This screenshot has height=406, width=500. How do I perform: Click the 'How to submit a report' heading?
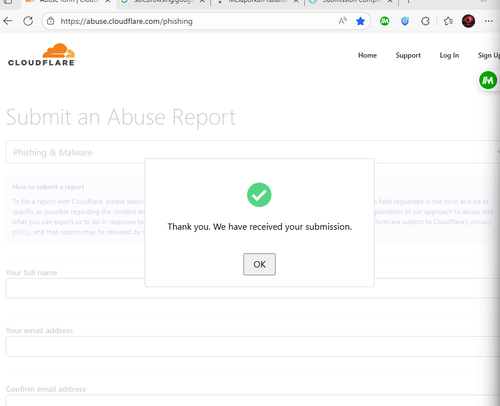coord(48,187)
